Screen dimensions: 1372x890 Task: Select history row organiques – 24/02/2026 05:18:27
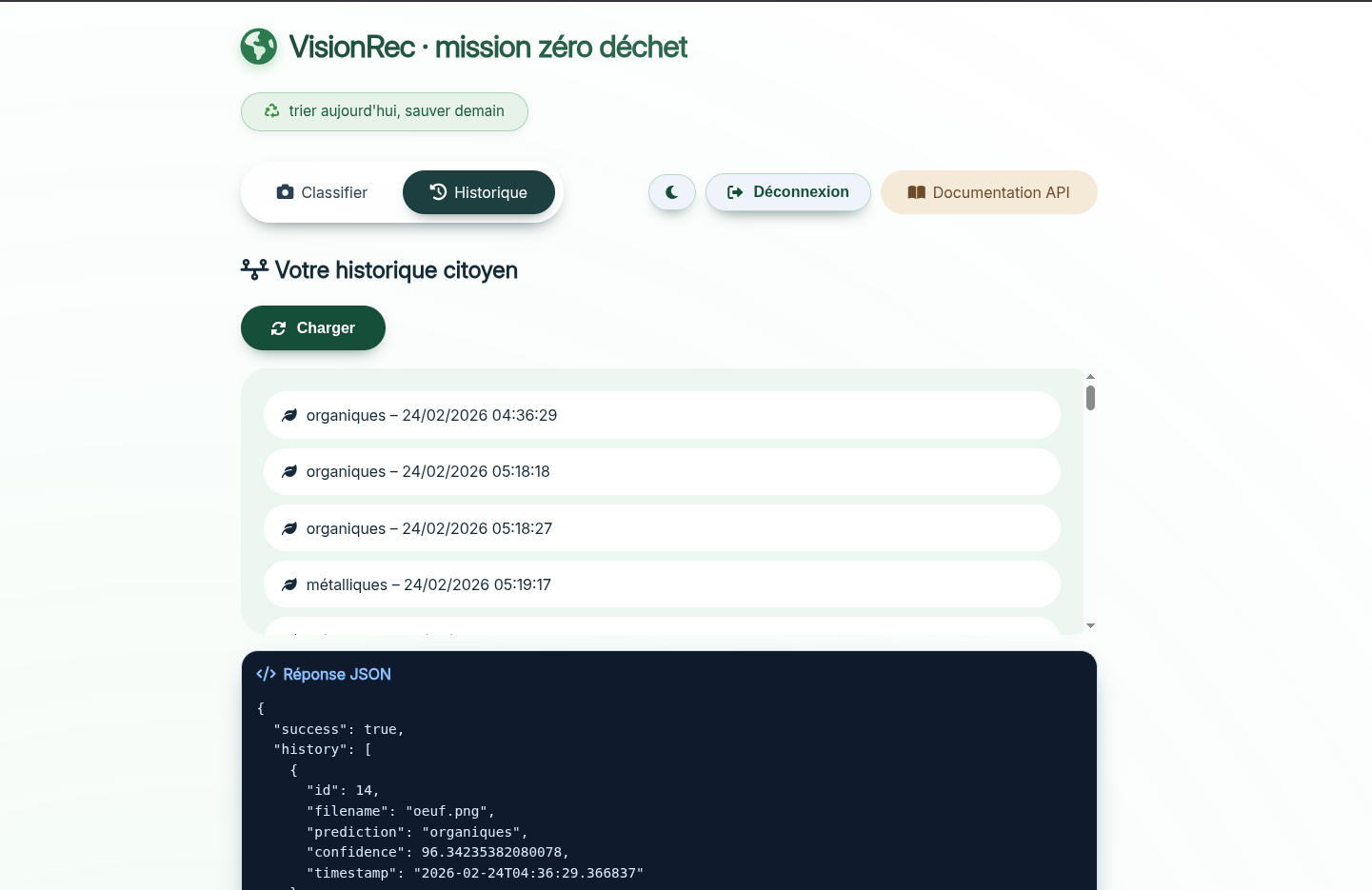tap(662, 528)
